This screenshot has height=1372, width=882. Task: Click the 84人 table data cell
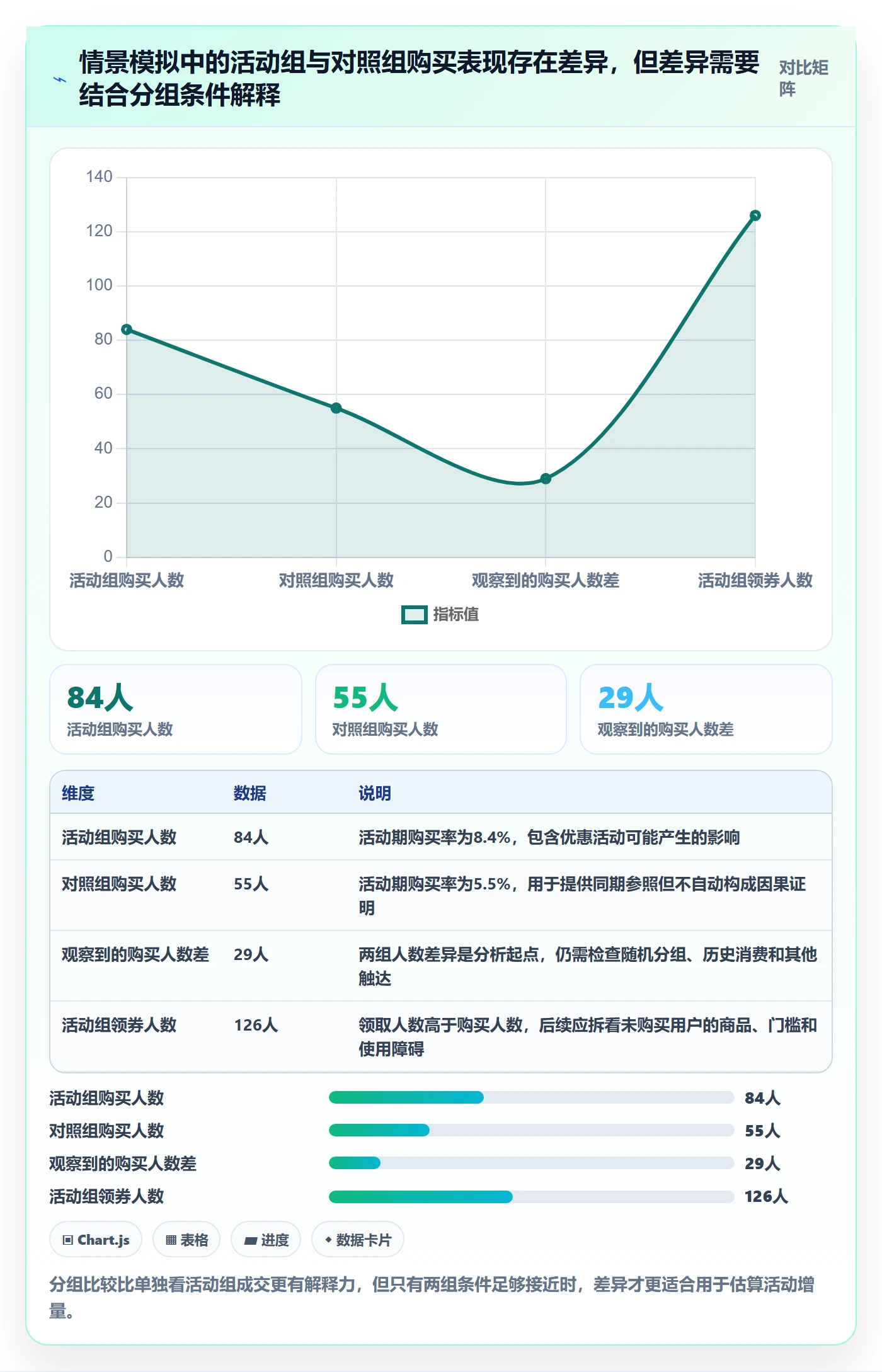click(251, 837)
